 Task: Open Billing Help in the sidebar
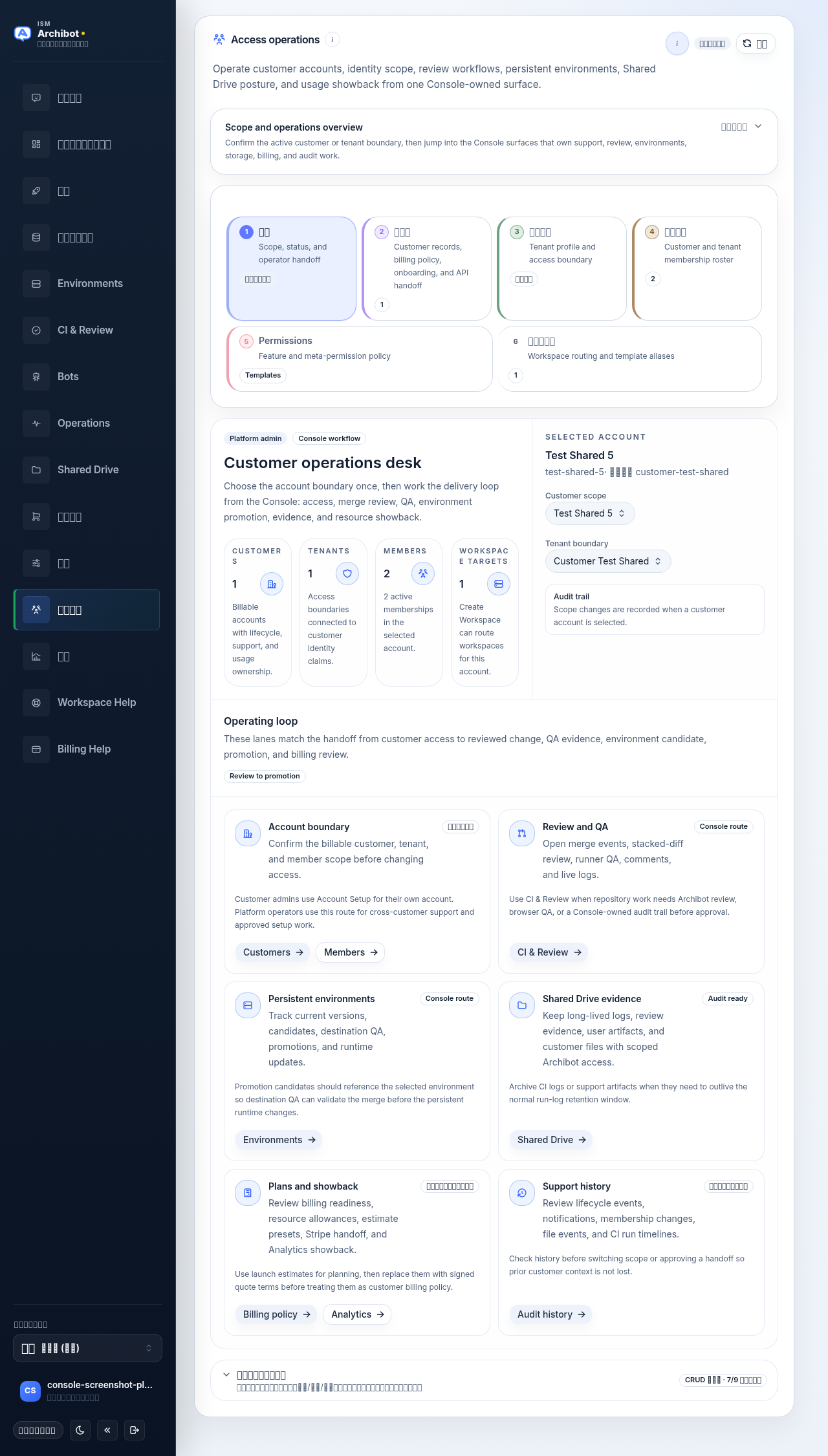(87, 749)
